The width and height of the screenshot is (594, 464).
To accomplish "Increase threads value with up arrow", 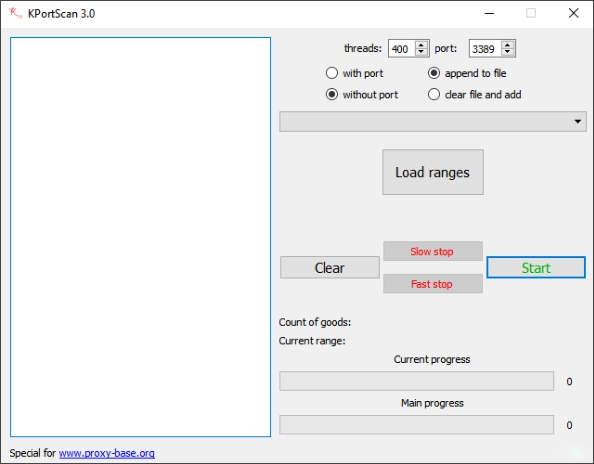I will [421, 45].
